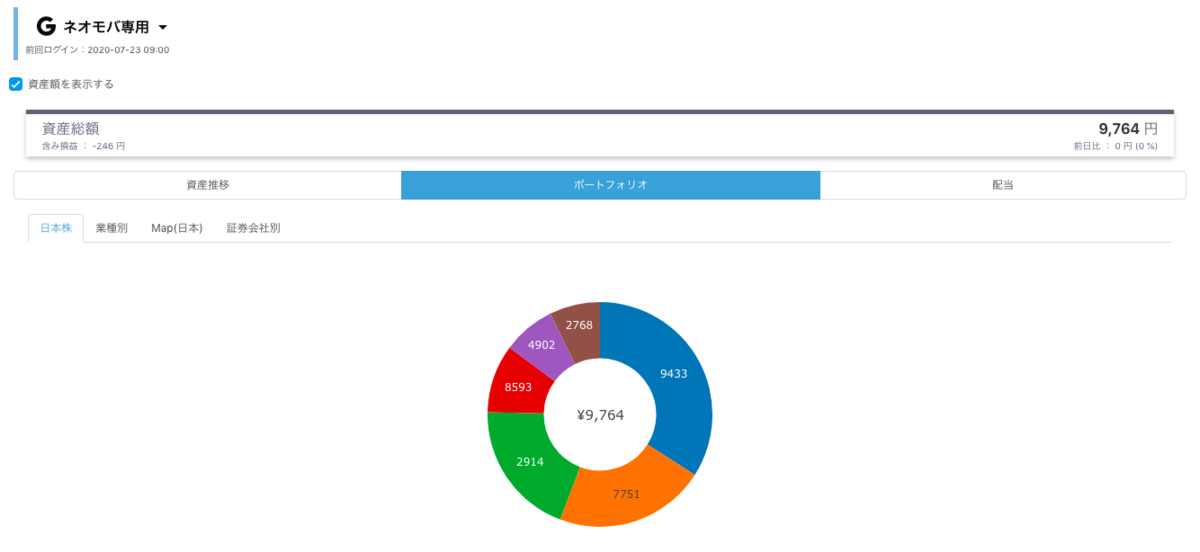The width and height of the screenshot is (1200, 552).
Task: Click the 前日比 0 円 (0 %) text
Action: pyautogui.click(x=1115, y=146)
